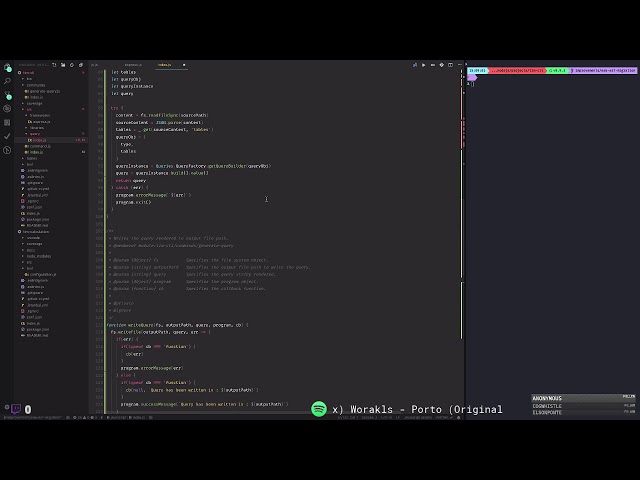This screenshot has width=640, height=480.
Task: Click the blue time segment in terminal prompt
Action: click(x=477, y=71)
